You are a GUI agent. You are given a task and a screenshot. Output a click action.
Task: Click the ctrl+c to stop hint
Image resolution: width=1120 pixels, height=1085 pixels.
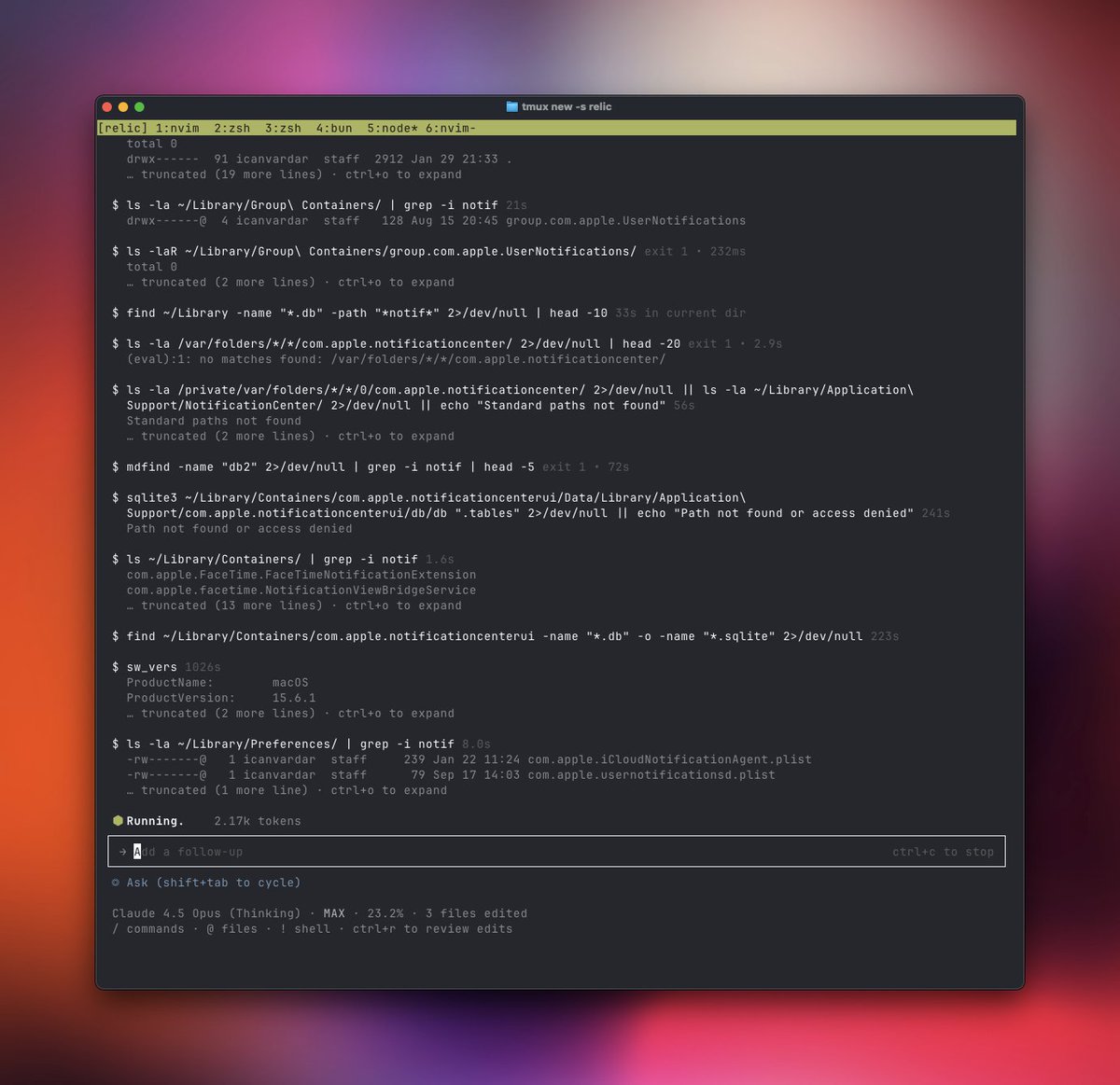[943, 852]
